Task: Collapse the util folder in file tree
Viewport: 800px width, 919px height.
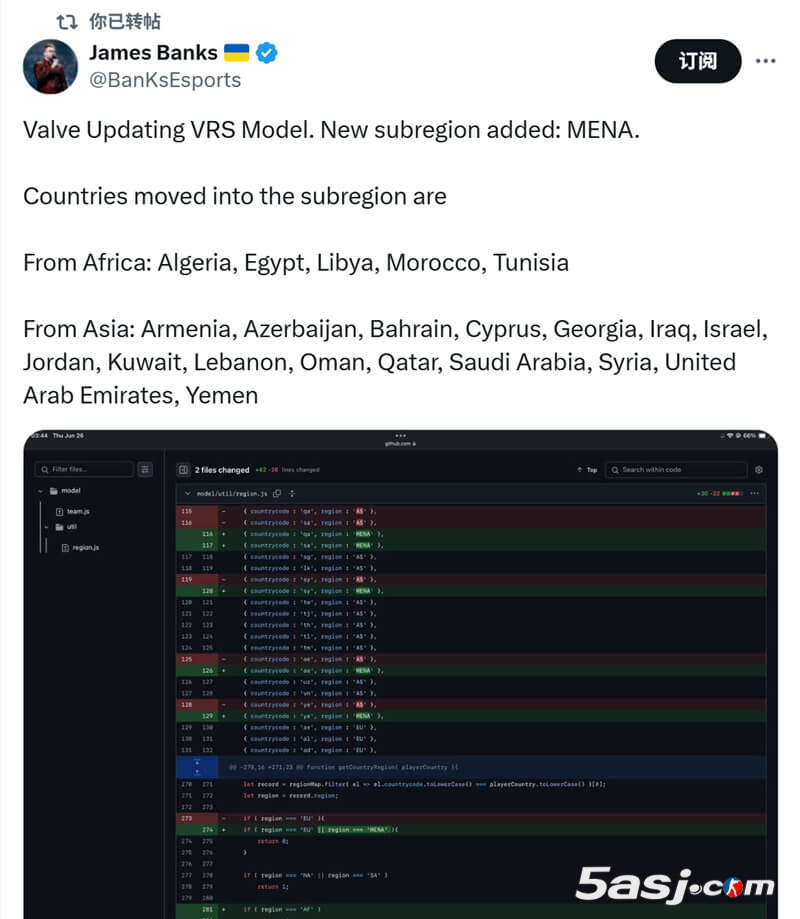Action: (47, 526)
